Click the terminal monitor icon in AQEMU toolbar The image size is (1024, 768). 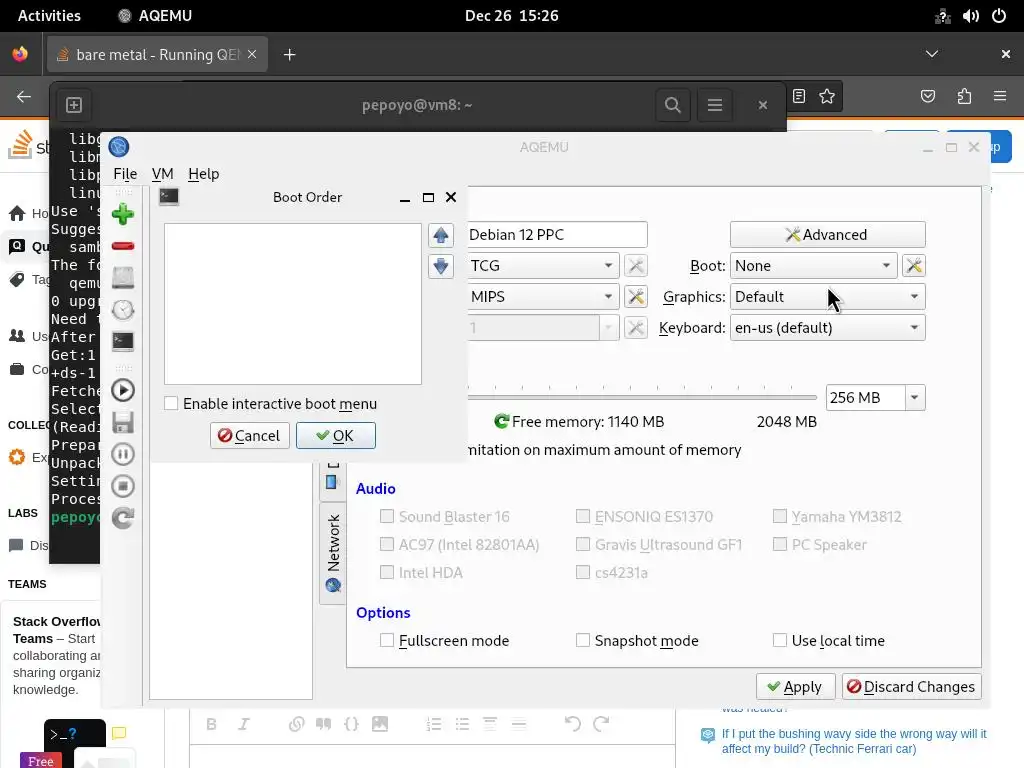(x=123, y=341)
